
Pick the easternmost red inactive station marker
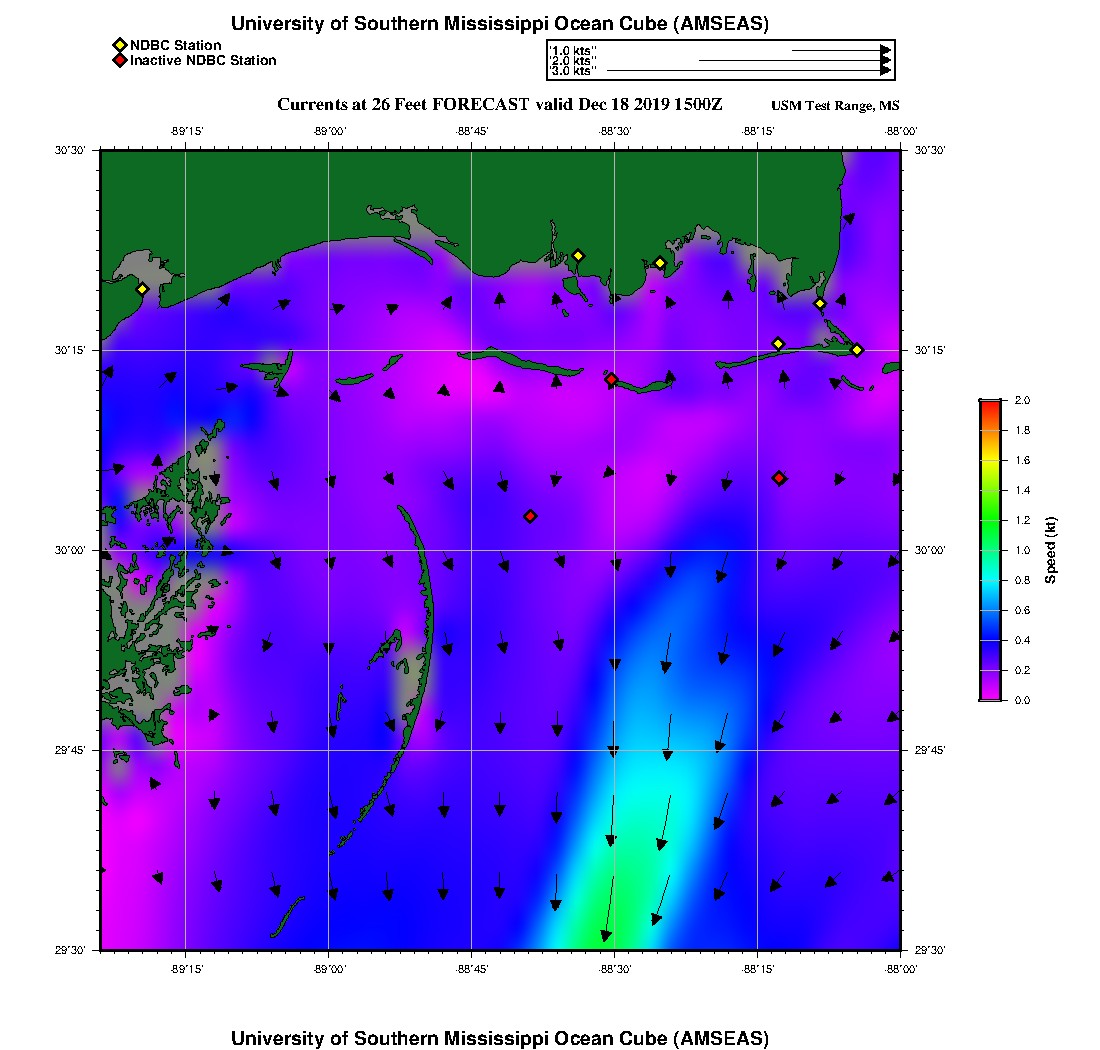click(x=779, y=478)
